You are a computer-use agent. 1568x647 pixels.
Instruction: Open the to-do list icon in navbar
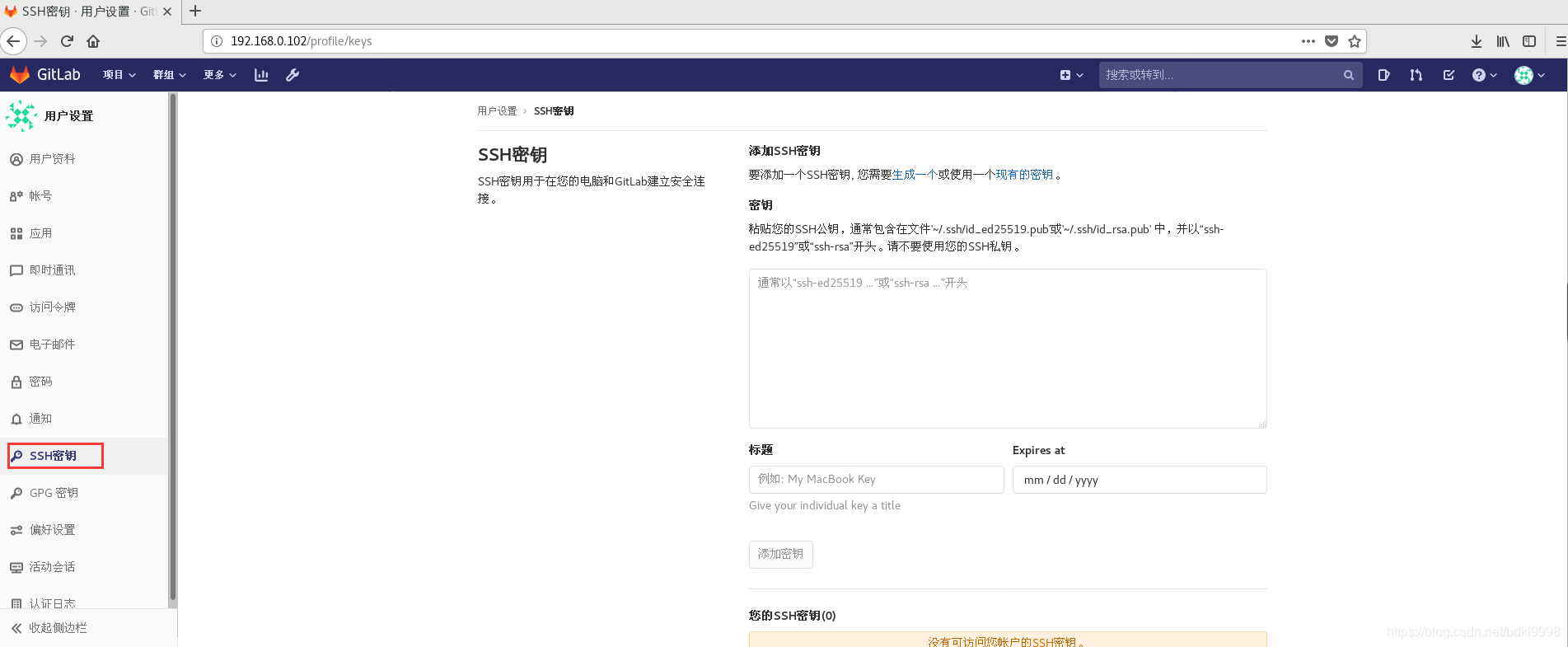coord(1449,75)
